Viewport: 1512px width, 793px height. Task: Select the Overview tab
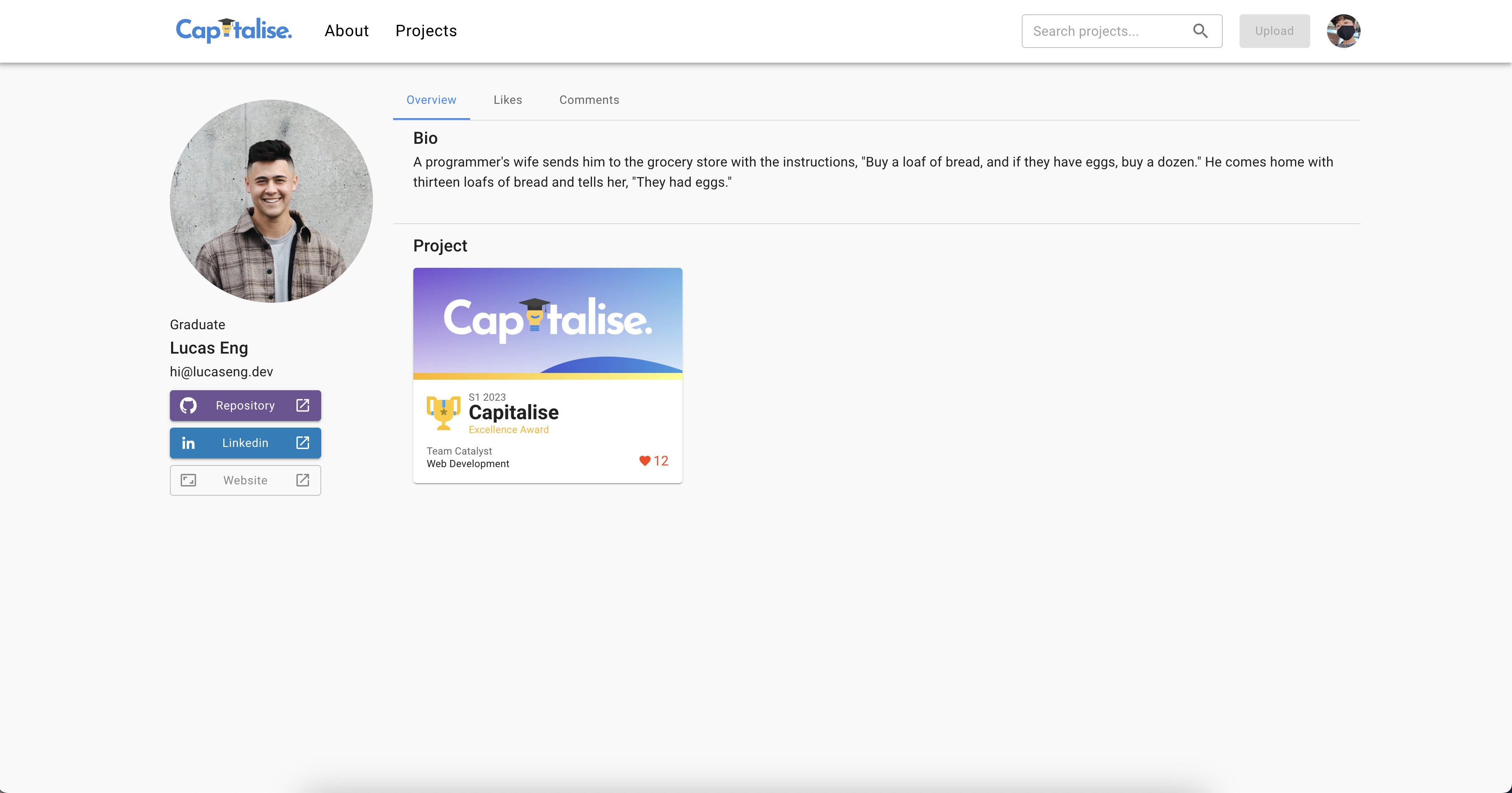(x=431, y=100)
